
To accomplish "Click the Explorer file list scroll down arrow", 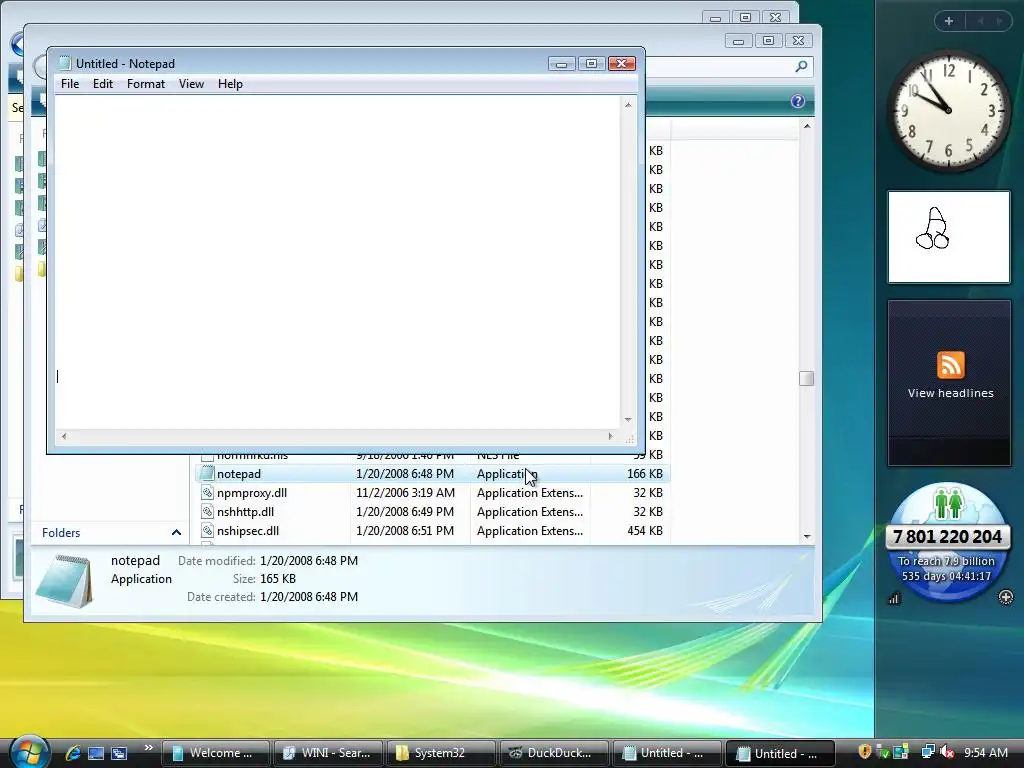I will [x=807, y=536].
